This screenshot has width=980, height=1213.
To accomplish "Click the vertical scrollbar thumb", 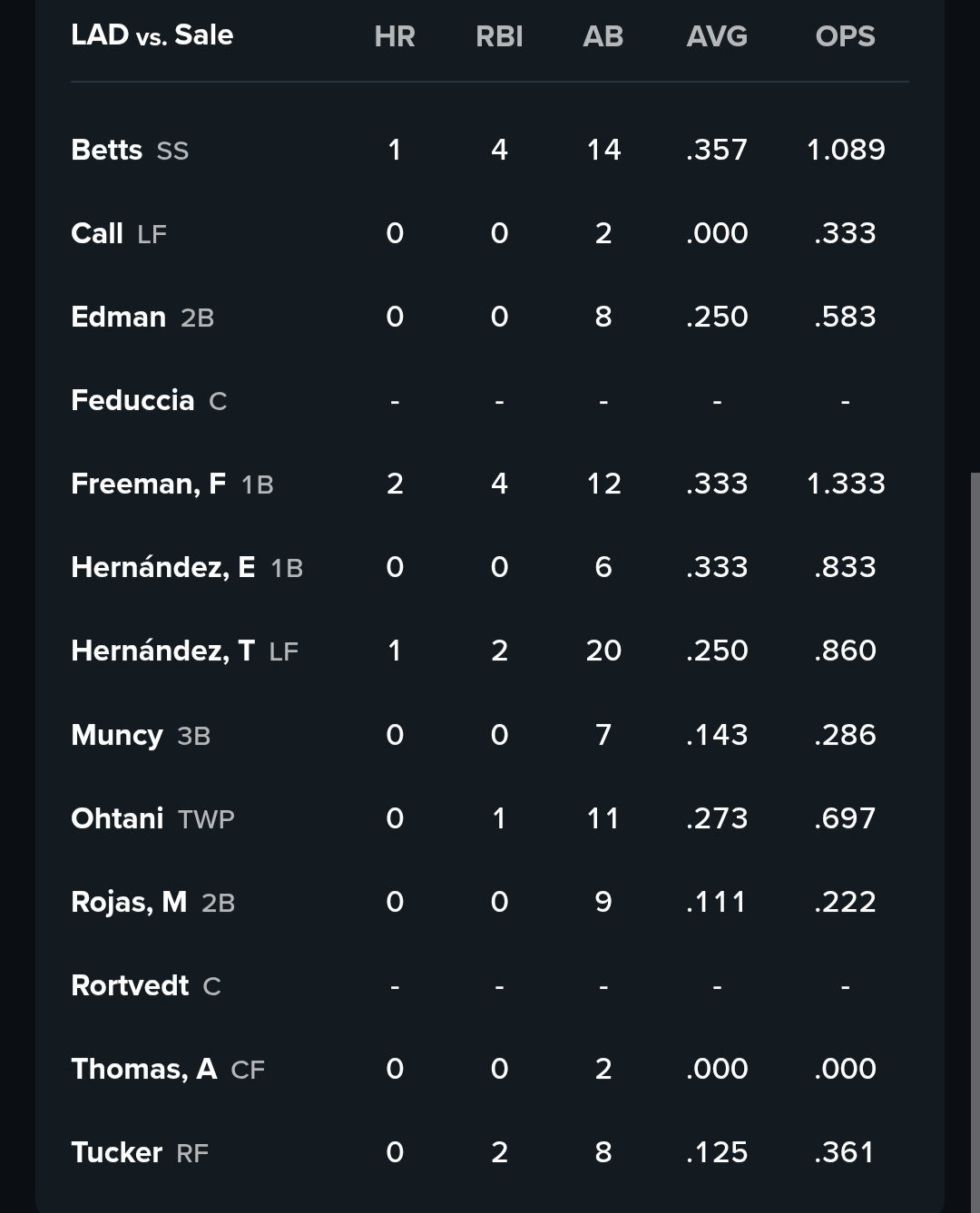I will (x=975, y=842).
